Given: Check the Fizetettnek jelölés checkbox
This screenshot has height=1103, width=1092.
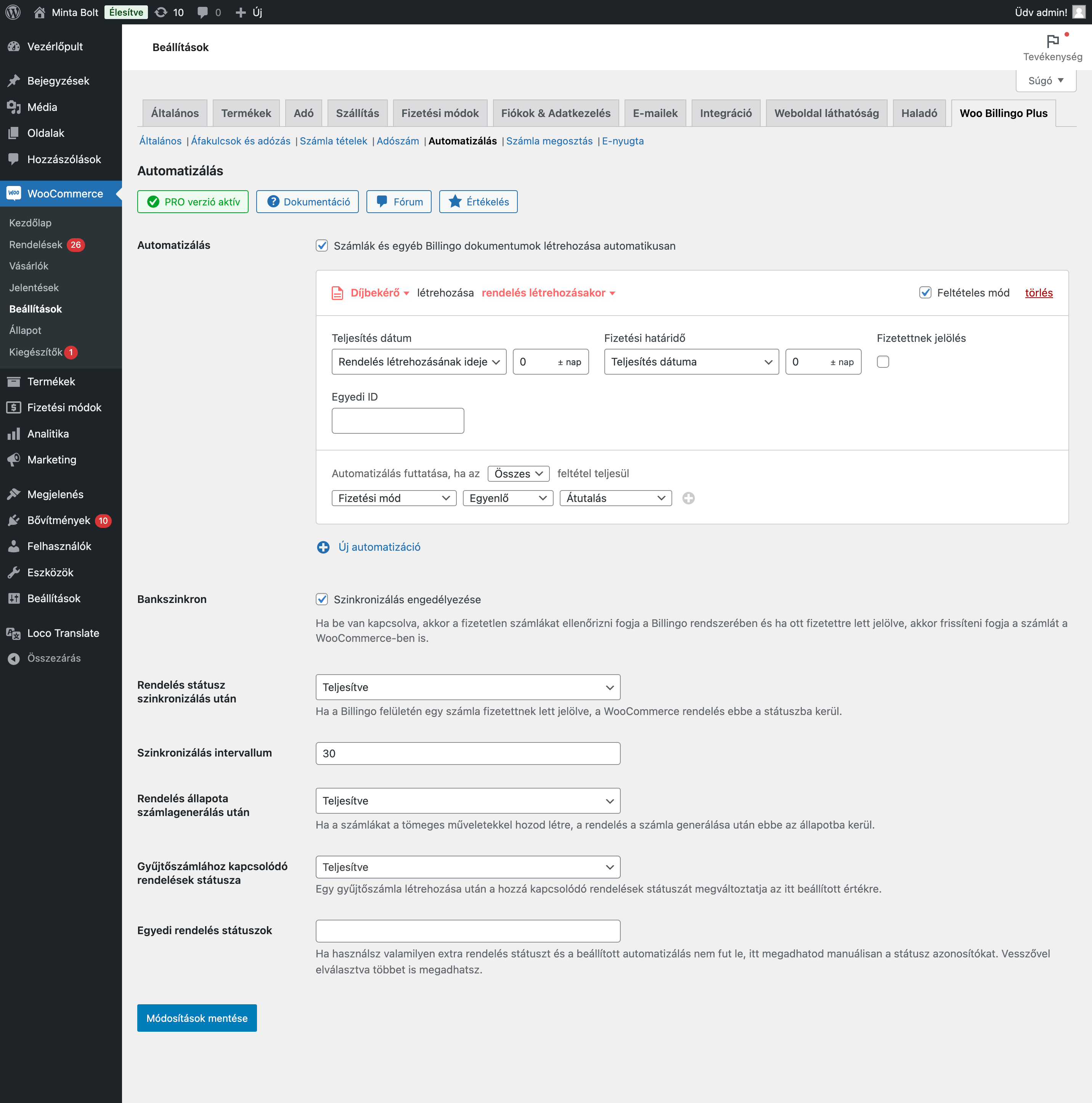Looking at the screenshot, I should pos(883,361).
